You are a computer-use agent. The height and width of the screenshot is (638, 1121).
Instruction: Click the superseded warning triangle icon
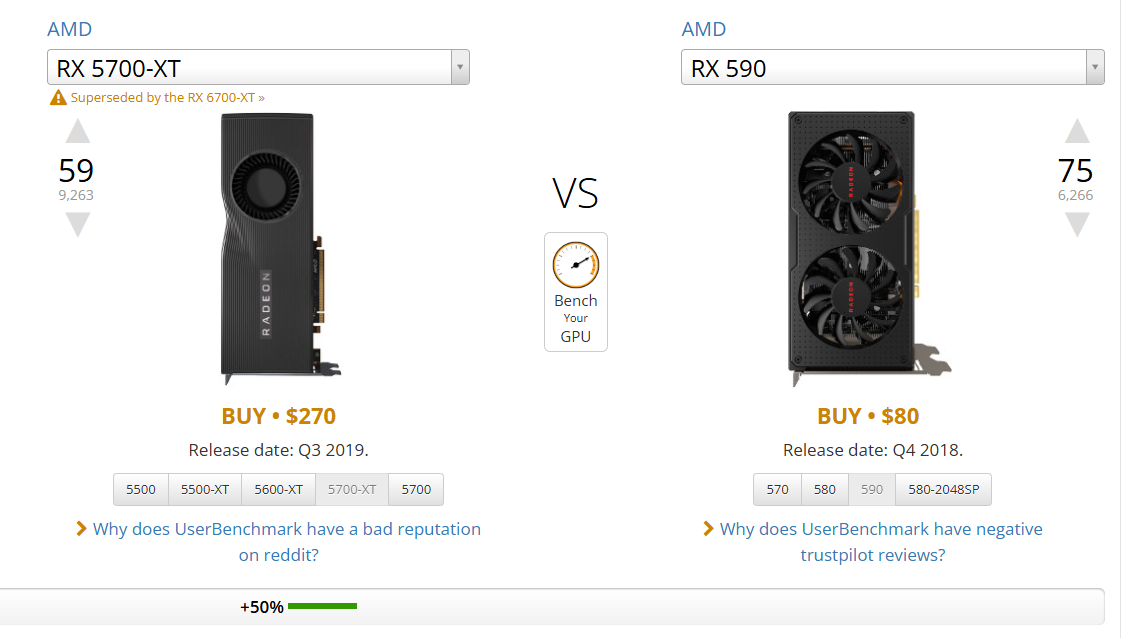(x=58, y=98)
